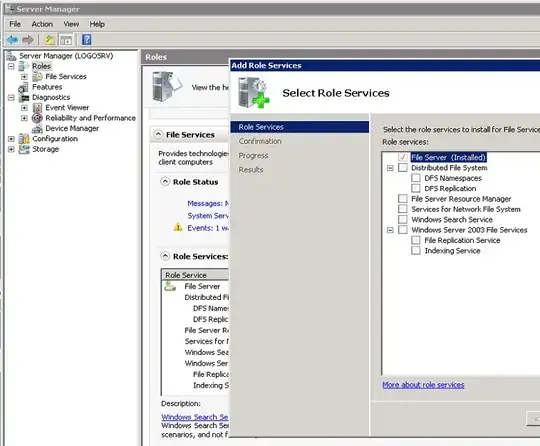Collapse the Role Services section chevron
Image resolution: width=540 pixels, height=446 pixels.
pyautogui.click(x=165, y=256)
